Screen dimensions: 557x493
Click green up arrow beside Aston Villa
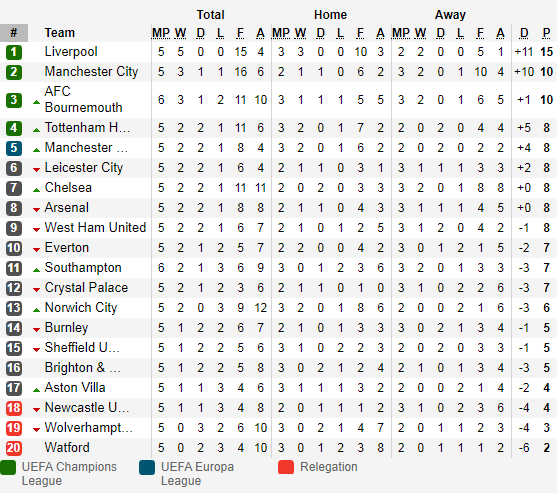(x=36, y=390)
